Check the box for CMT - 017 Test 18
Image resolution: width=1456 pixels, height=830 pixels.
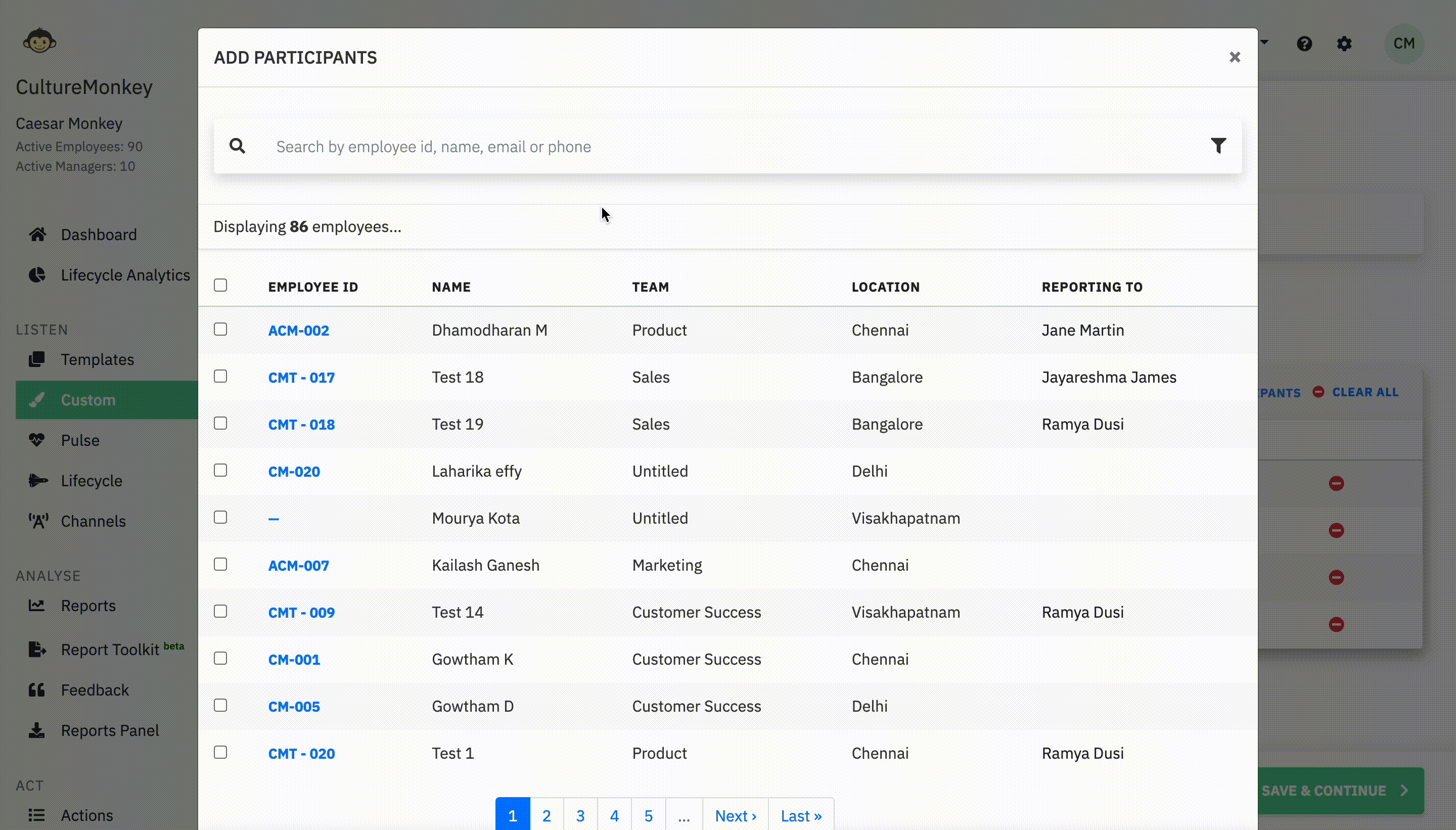(x=220, y=376)
